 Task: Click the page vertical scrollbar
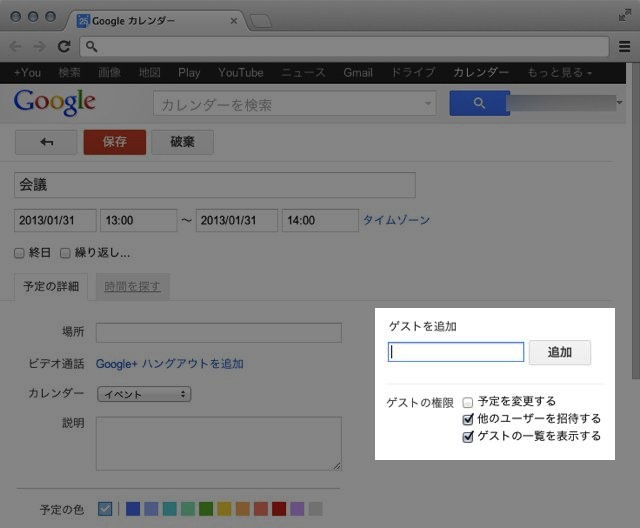point(636,220)
